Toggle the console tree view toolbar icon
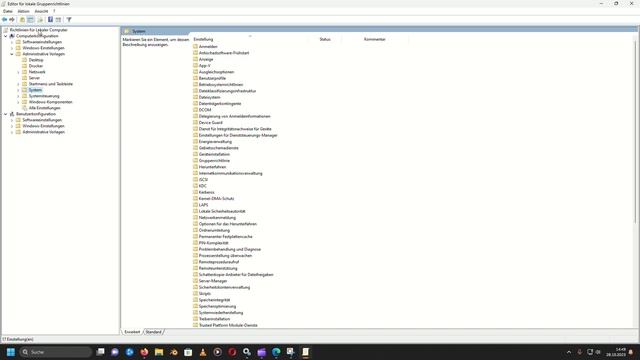Viewport: 640px width, 360px height. (x=31, y=20)
